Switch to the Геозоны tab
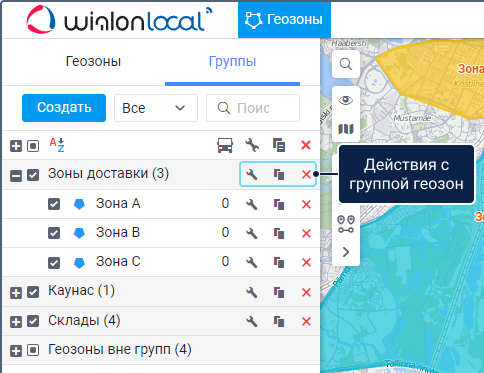Screen dimensions: 484x373 [x=93, y=61]
